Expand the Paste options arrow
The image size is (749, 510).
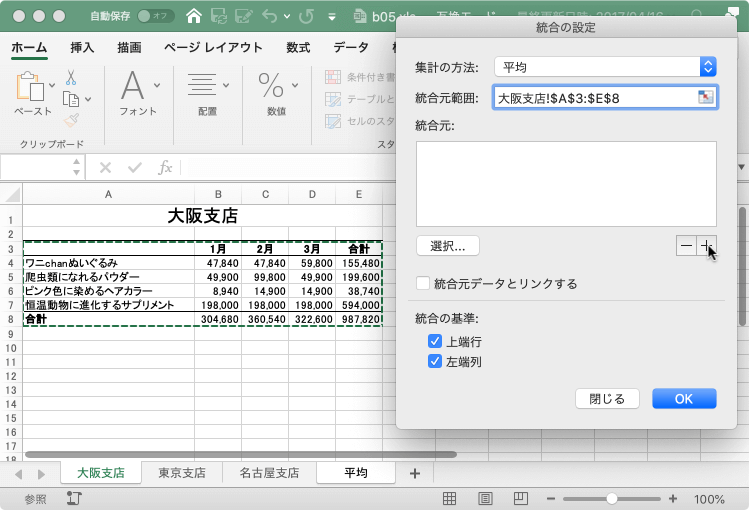(52, 85)
